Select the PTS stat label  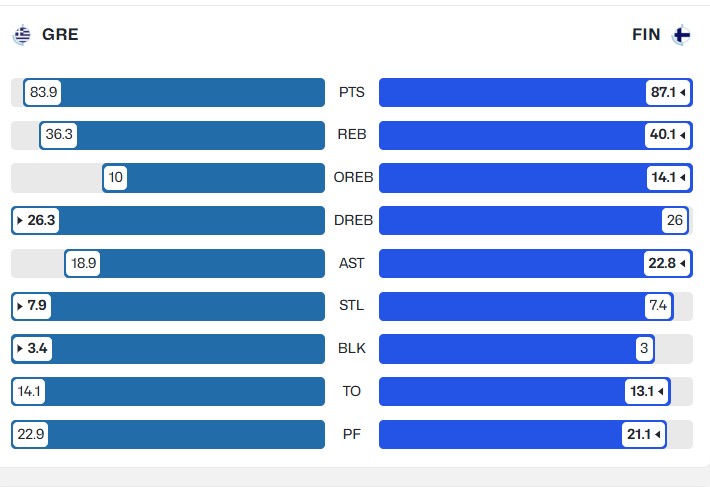point(352,92)
